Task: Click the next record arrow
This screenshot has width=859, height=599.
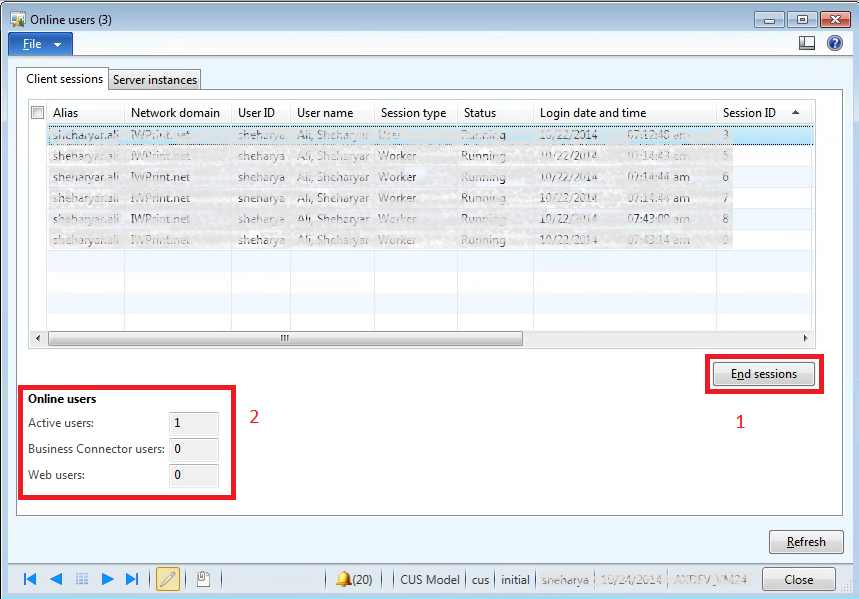Action: 107,579
